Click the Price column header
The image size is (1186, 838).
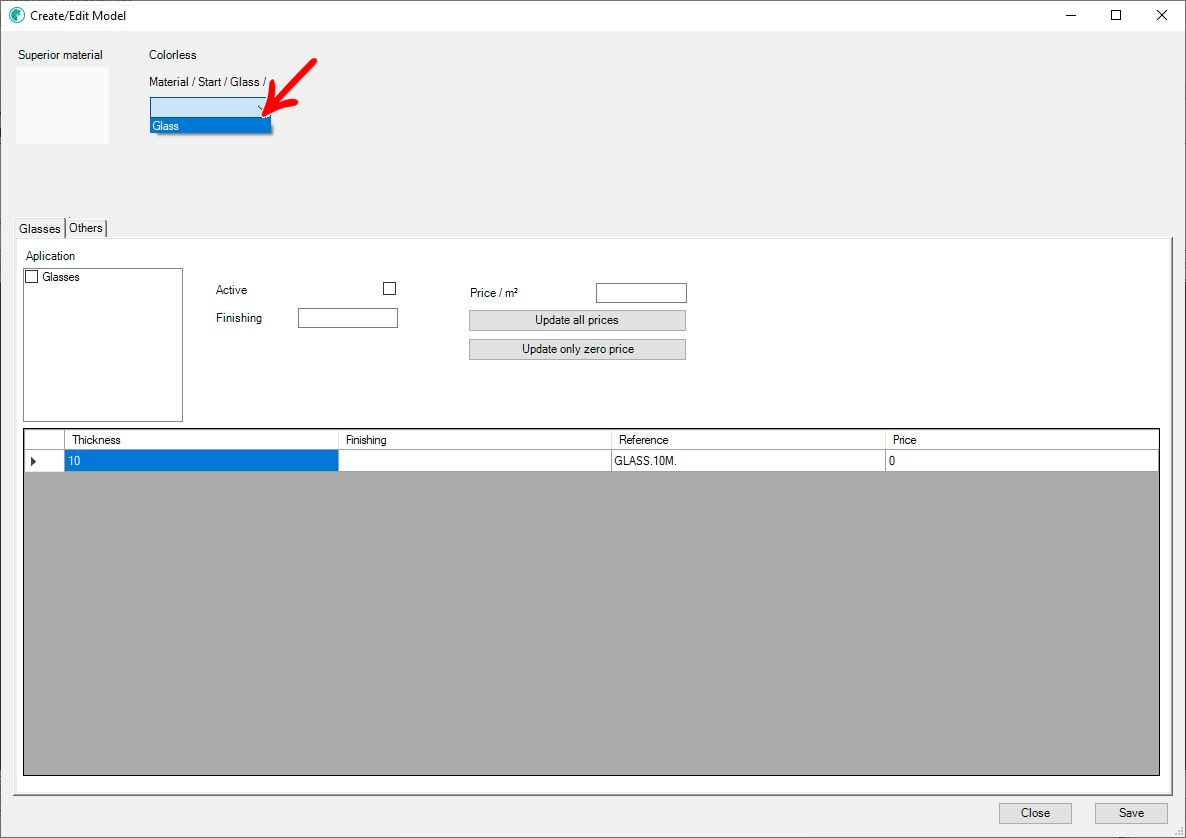[1022, 439]
